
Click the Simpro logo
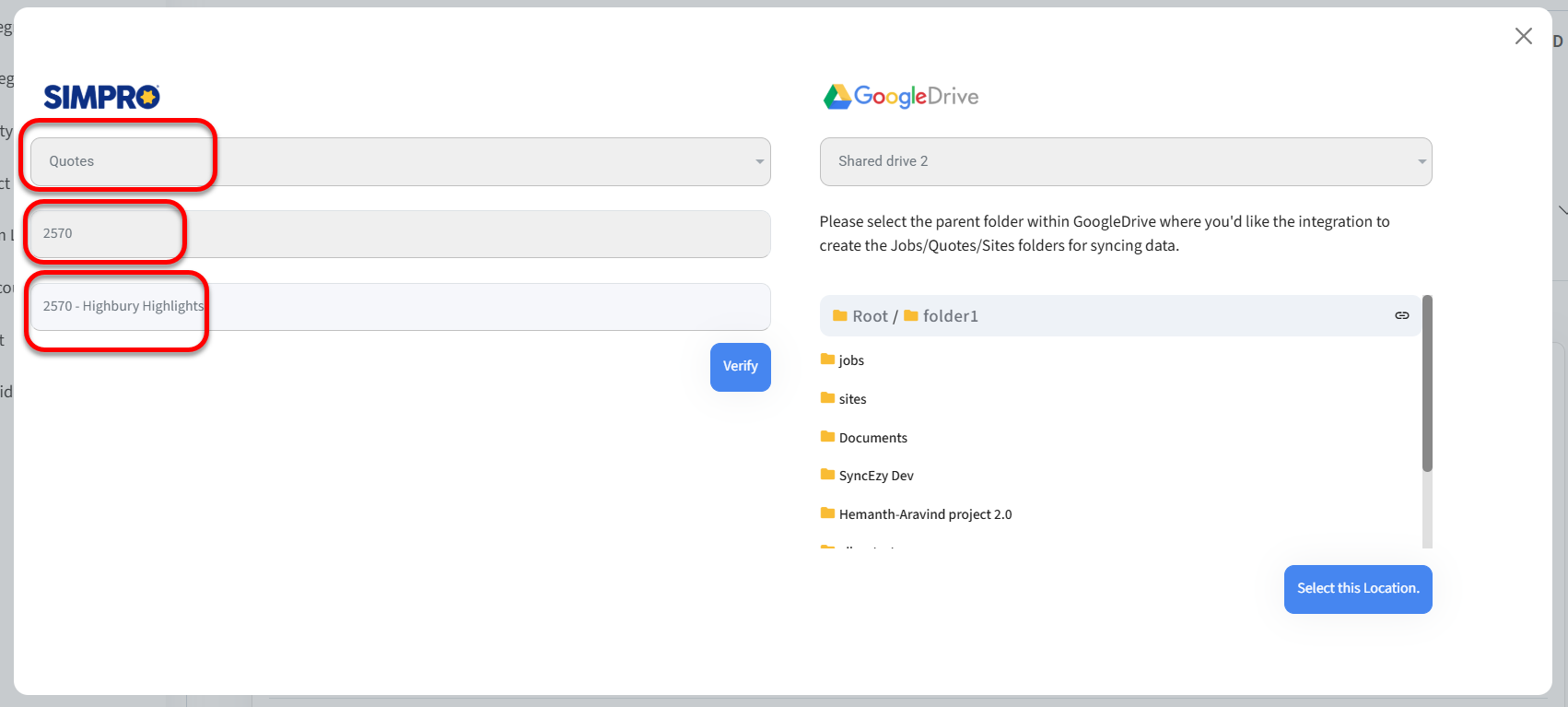101,97
